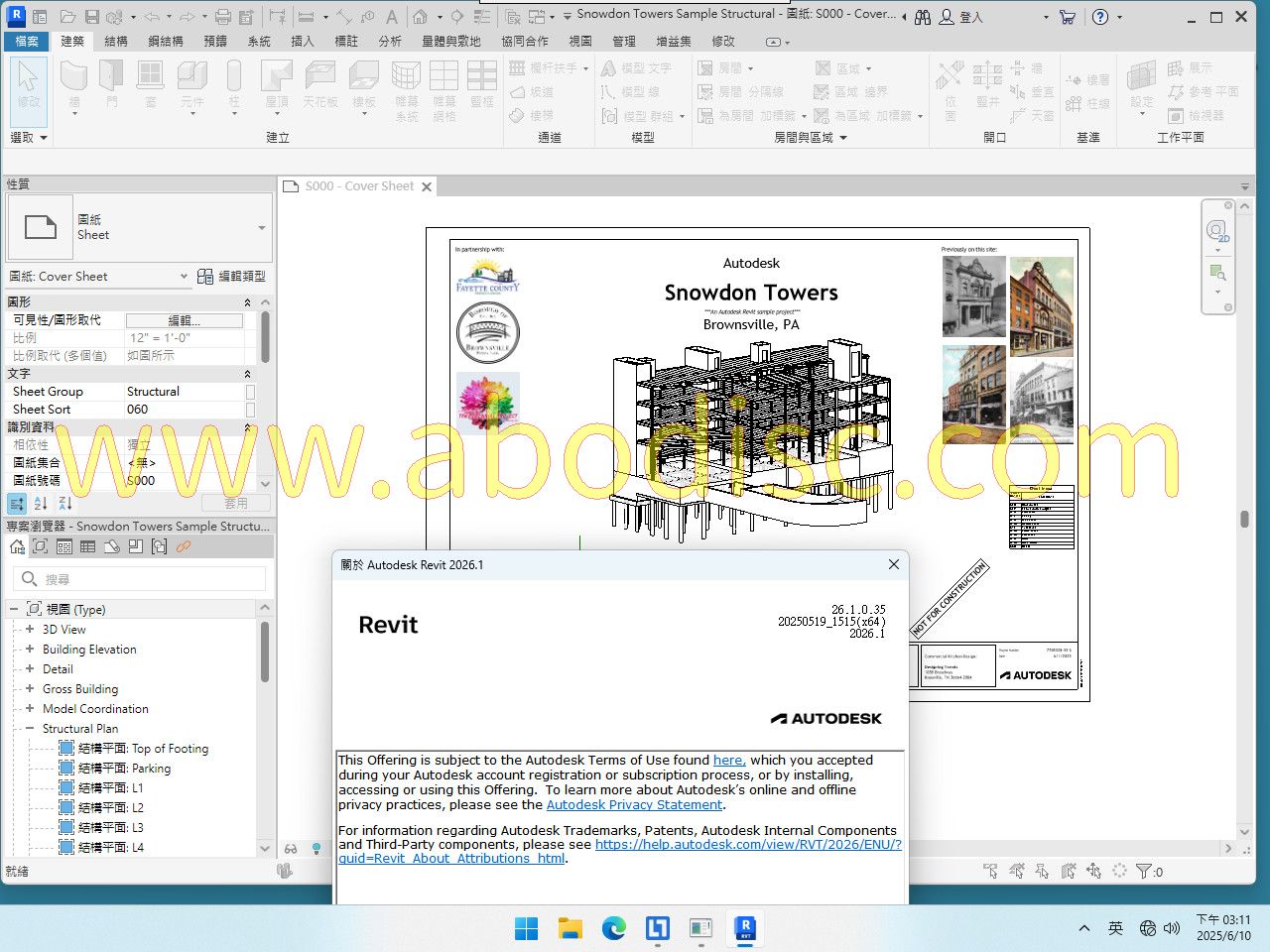Click the 編輯類型 Edit Type button
Image resolution: width=1270 pixels, height=952 pixels.
click(x=231, y=277)
